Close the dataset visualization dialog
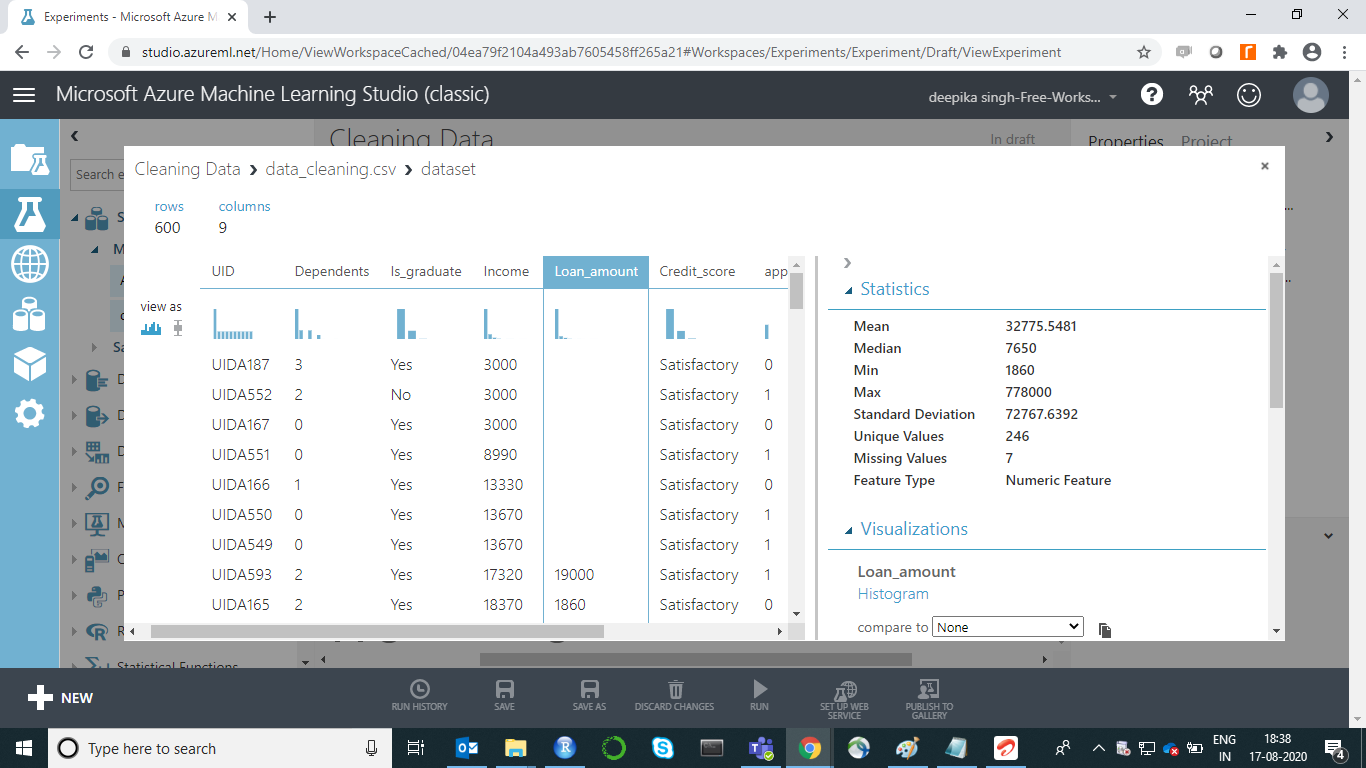 1265,166
